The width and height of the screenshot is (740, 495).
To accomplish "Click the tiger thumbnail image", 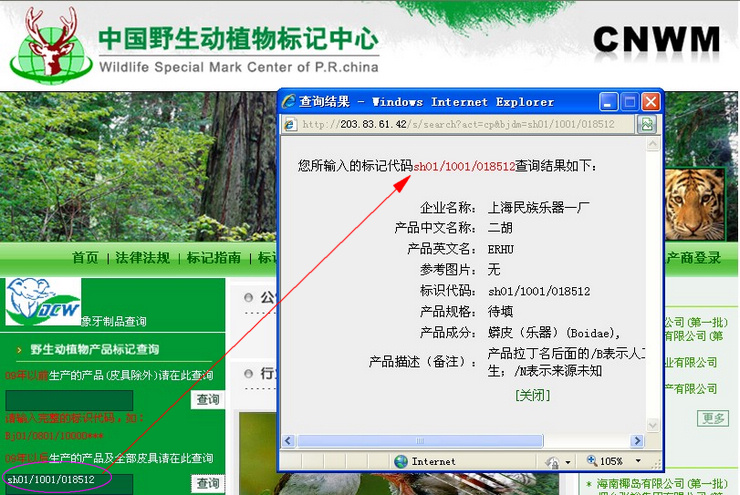I will pyautogui.click(x=694, y=205).
